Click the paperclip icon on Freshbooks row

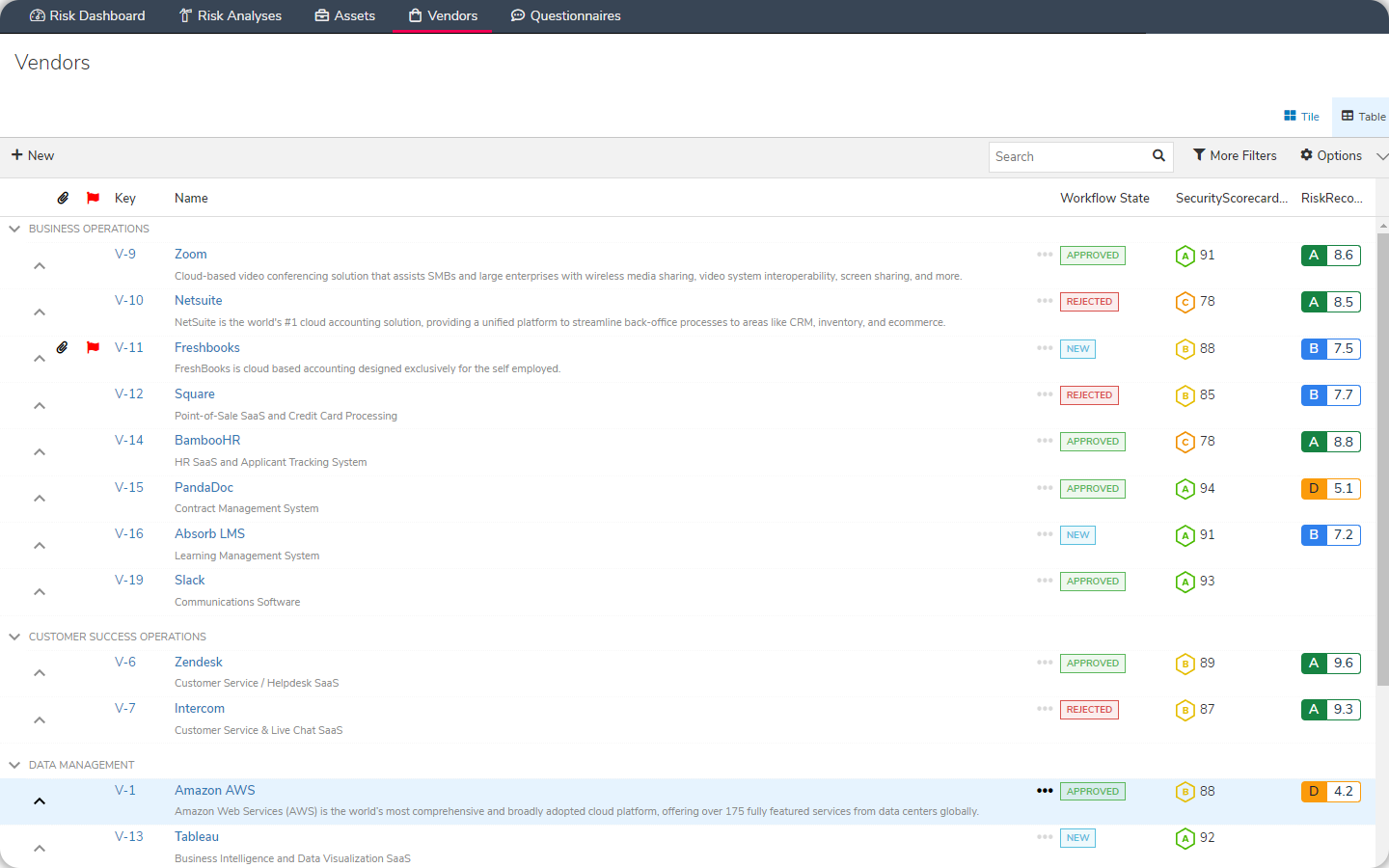click(x=63, y=347)
